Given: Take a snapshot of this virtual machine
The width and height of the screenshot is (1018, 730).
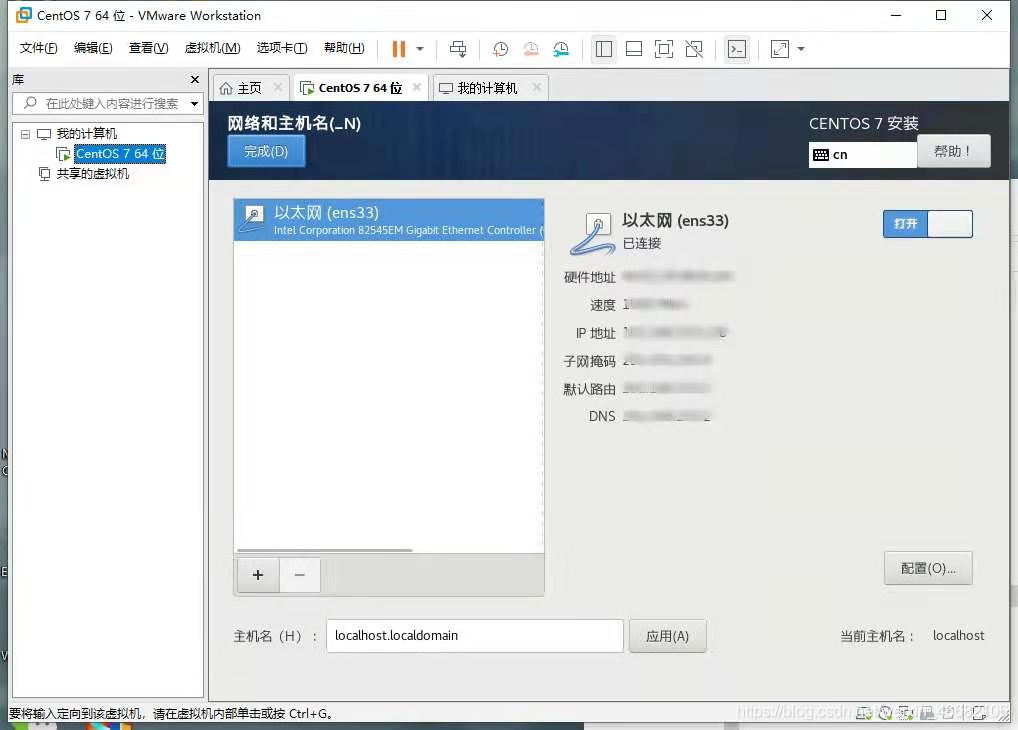Looking at the screenshot, I should [x=499, y=48].
